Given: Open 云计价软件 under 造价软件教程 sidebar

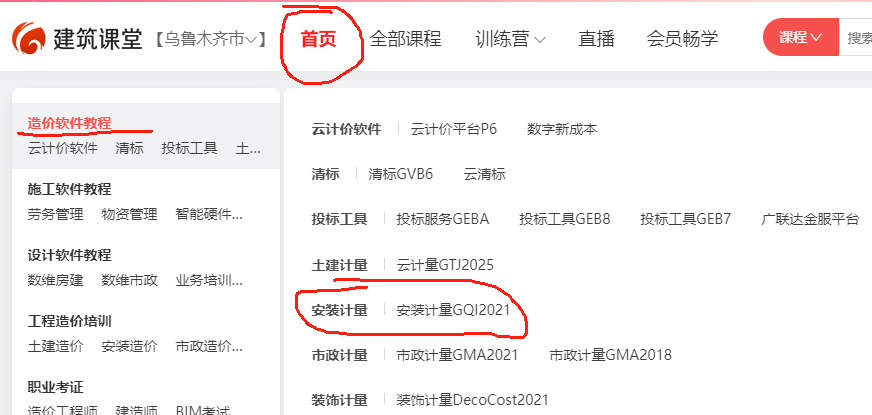Looking at the screenshot, I should (63, 148).
